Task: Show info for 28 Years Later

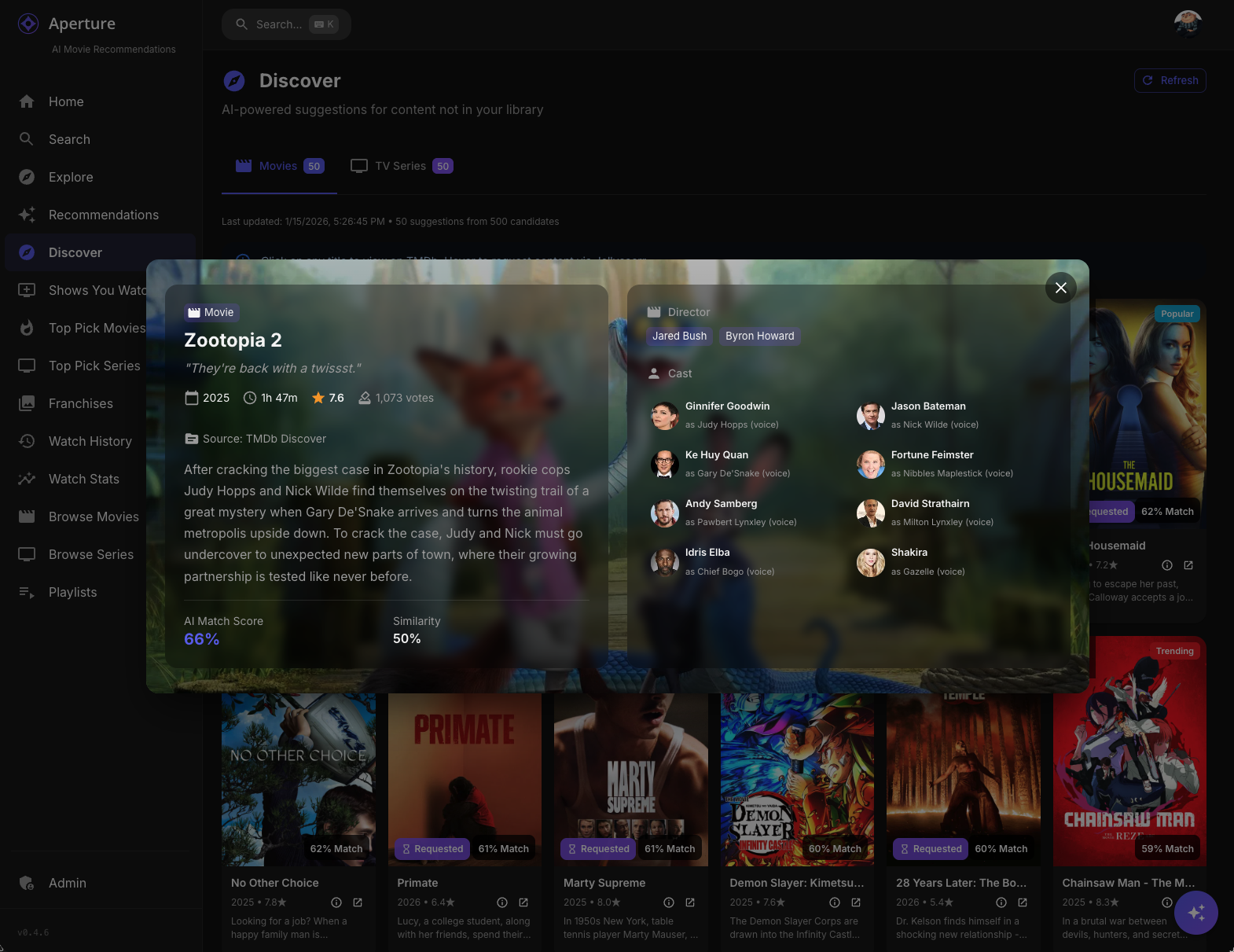Action: click(1001, 902)
